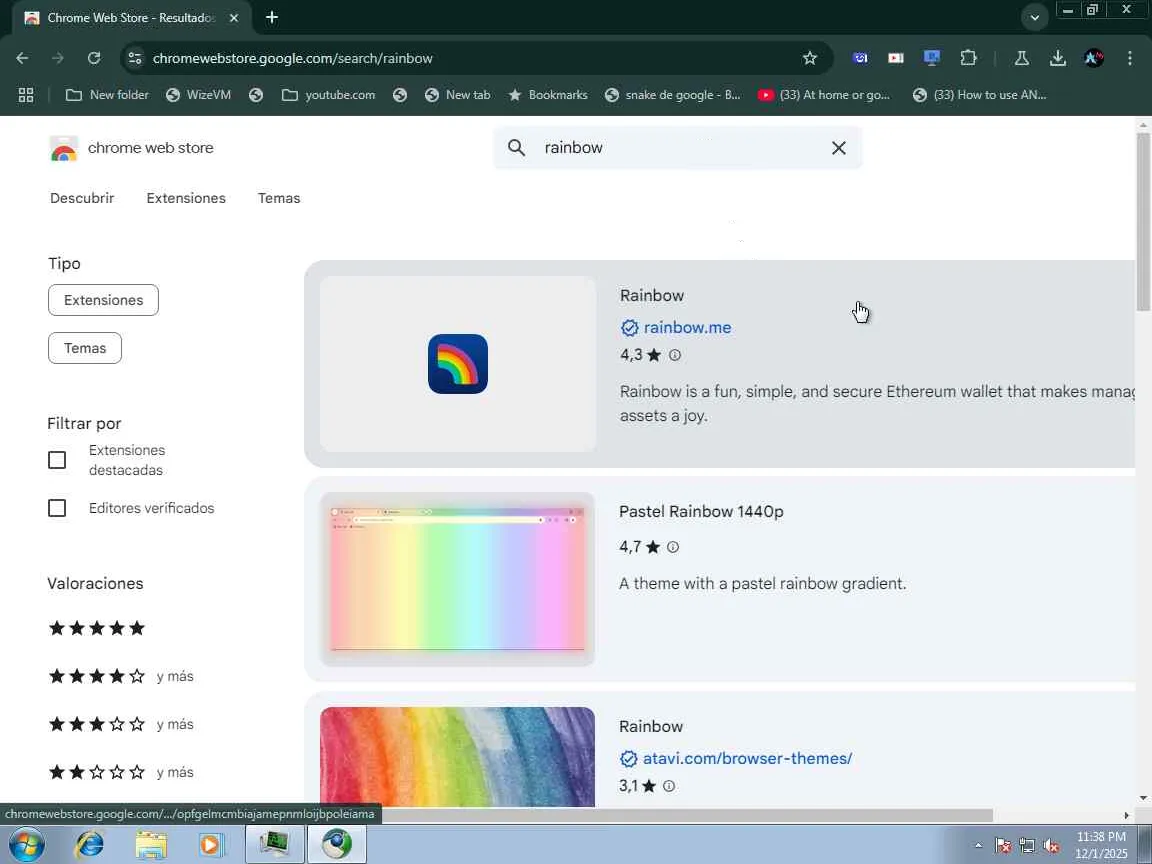Open the Windows Start button

[26, 844]
